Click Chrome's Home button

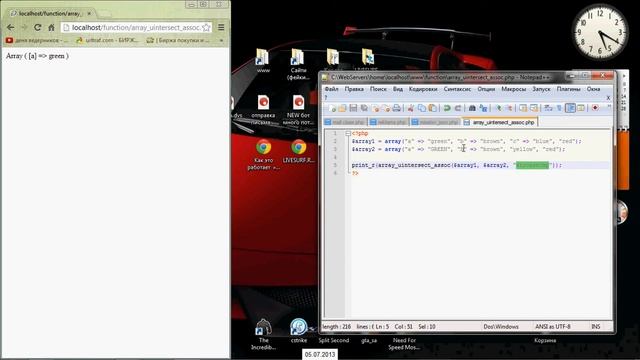tap(51, 27)
